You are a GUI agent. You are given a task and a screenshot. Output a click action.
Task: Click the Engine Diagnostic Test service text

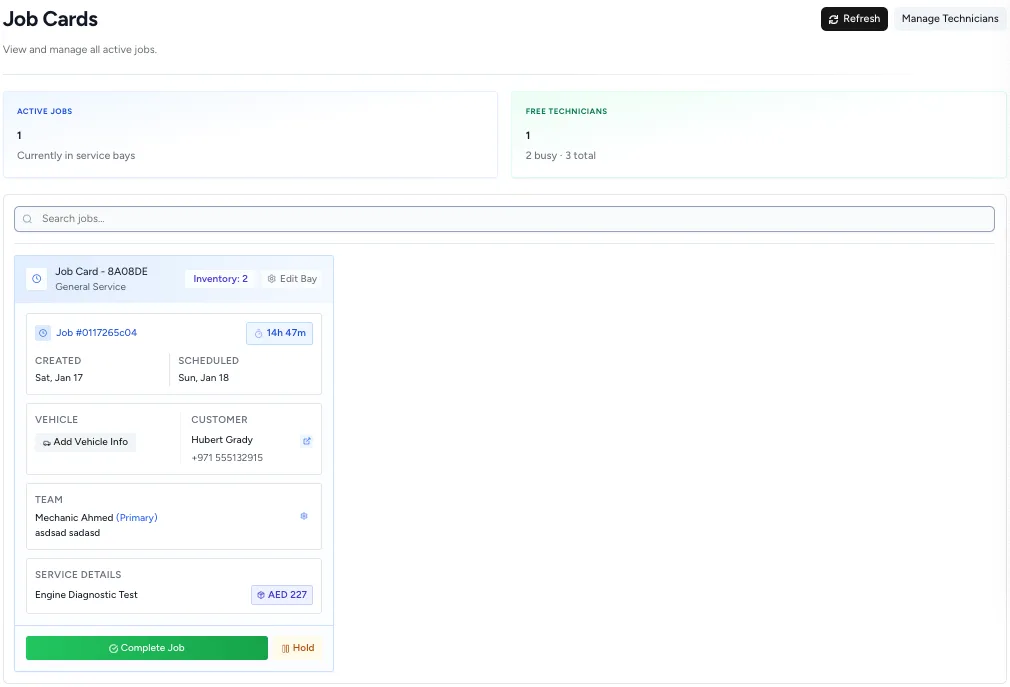click(86, 595)
